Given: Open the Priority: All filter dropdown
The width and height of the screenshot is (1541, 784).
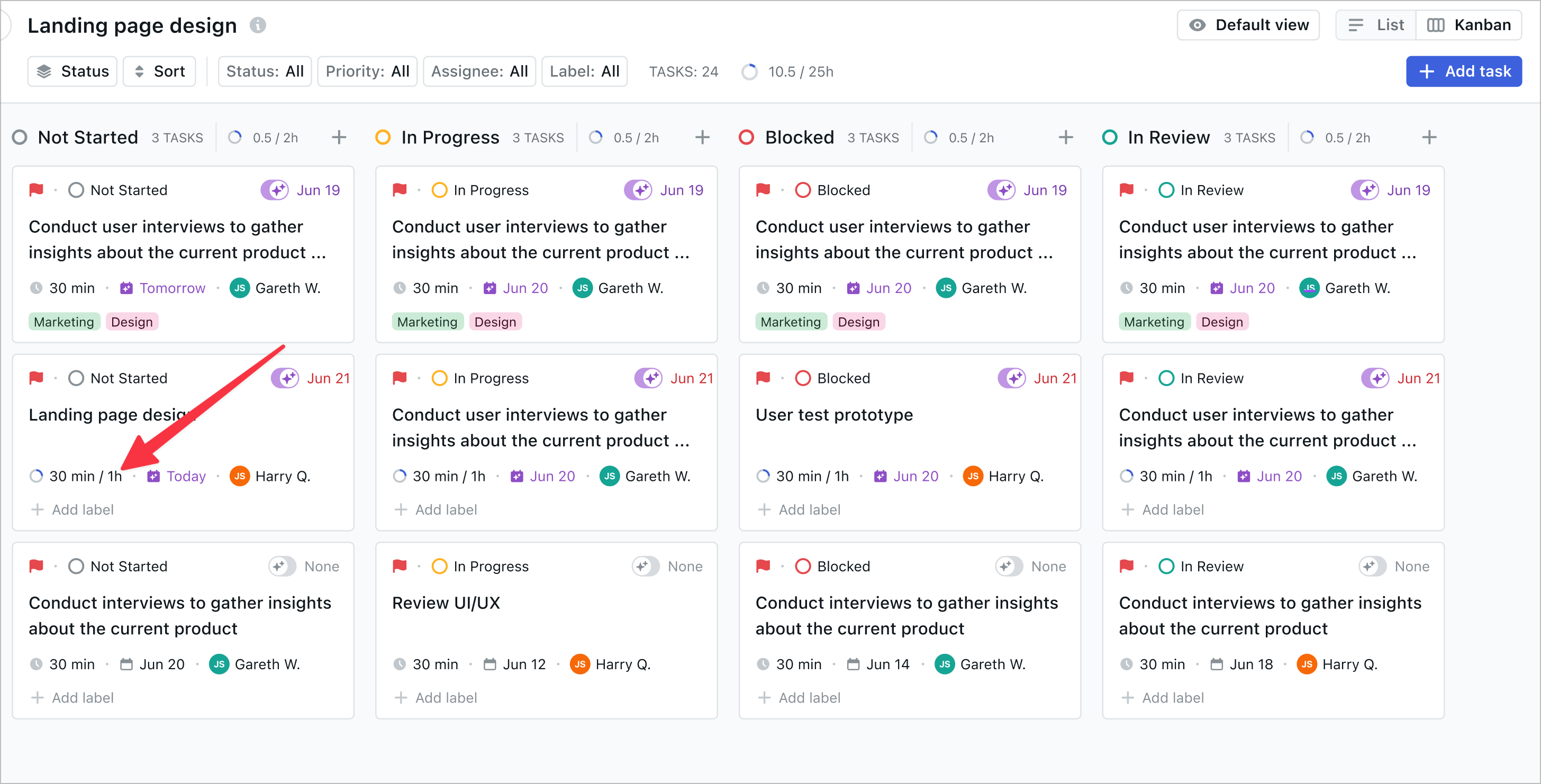Looking at the screenshot, I should (x=367, y=72).
